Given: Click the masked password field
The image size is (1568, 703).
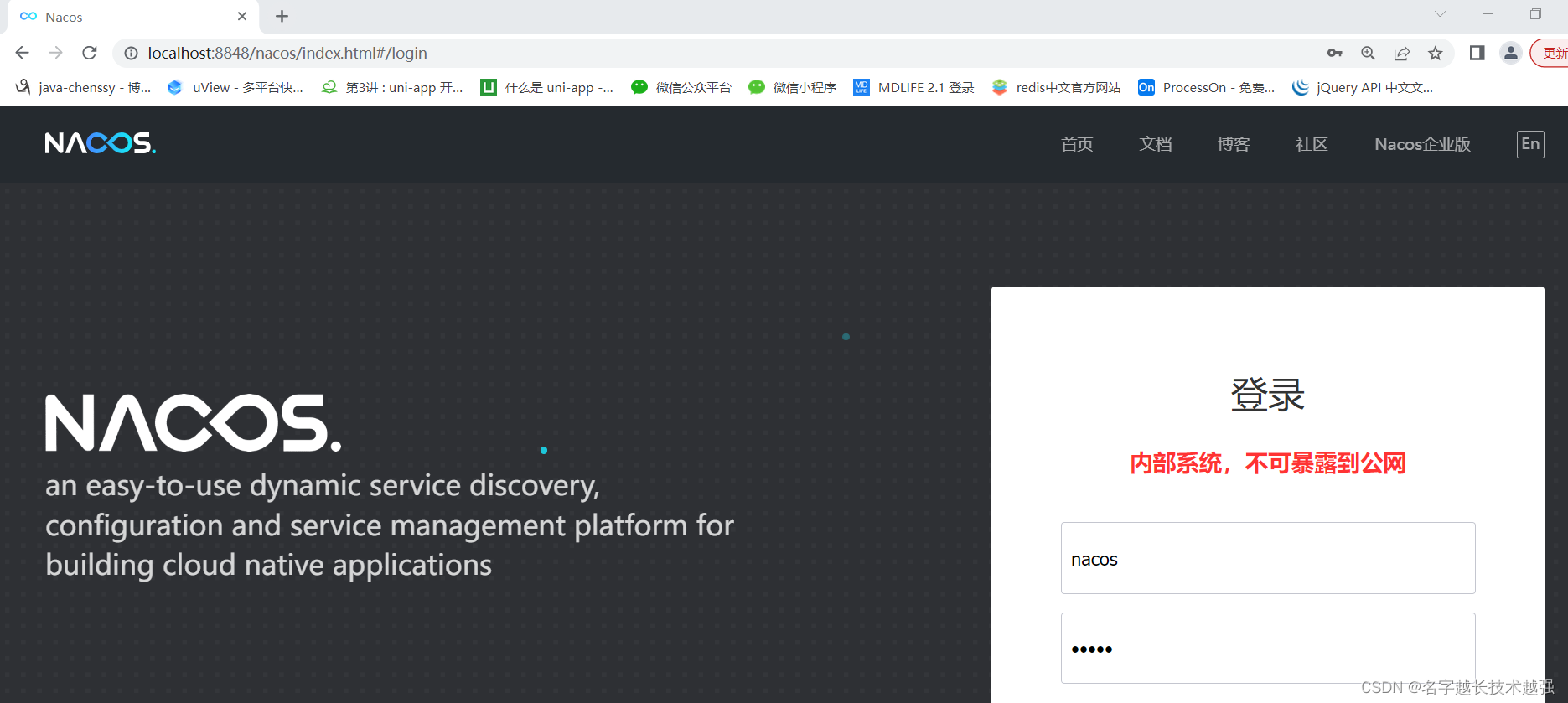Looking at the screenshot, I should tap(1268, 649).
